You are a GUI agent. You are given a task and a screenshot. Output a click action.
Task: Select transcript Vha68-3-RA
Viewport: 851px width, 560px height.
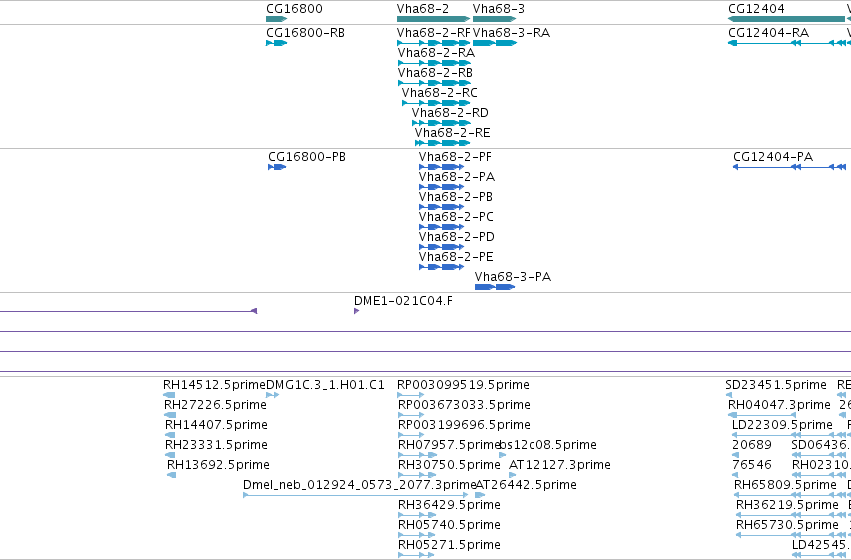(511, 33)
